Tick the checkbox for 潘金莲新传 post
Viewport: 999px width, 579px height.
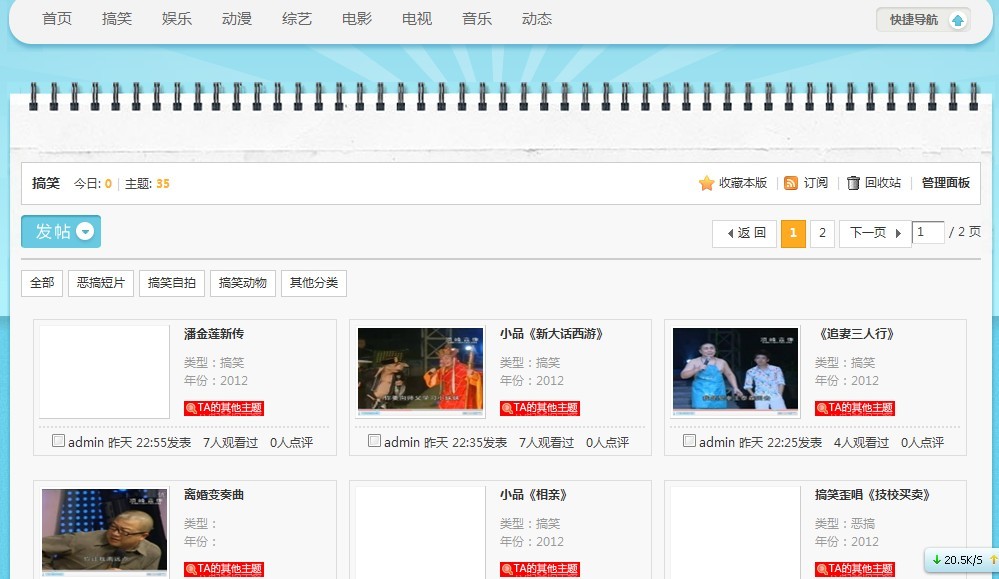click(58, 441)
